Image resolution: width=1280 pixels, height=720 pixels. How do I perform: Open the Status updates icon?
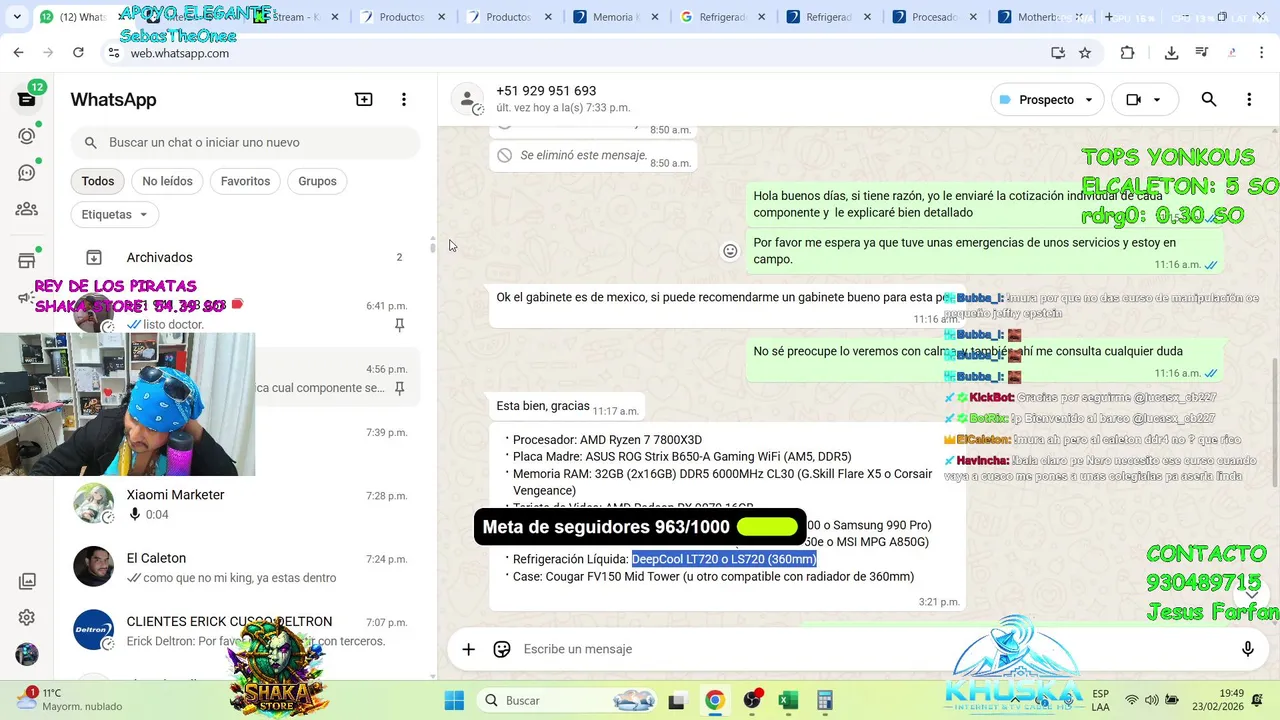click(27, 136)
